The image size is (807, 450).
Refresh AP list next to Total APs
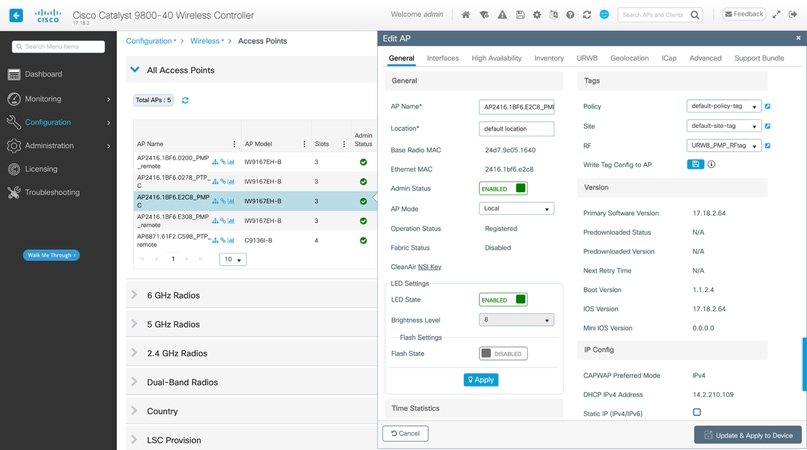point(185,100)
